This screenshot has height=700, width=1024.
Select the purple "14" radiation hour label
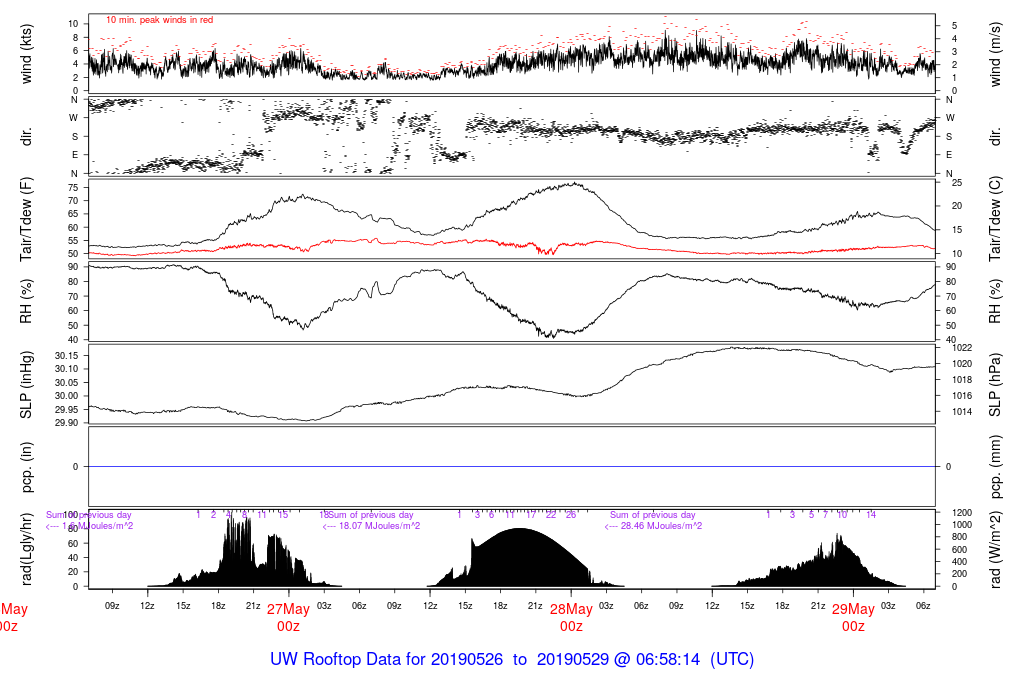pyautogui.click(x=871, y=515)
